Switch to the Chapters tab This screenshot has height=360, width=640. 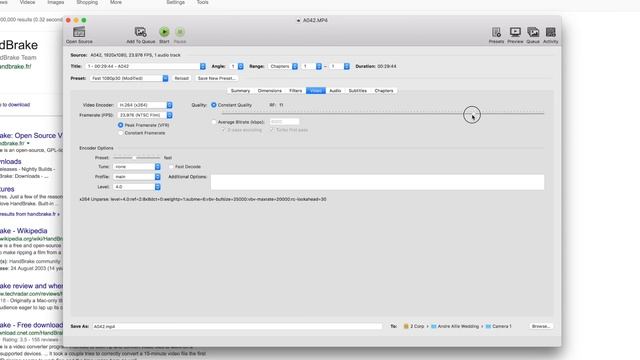(384, 91)
